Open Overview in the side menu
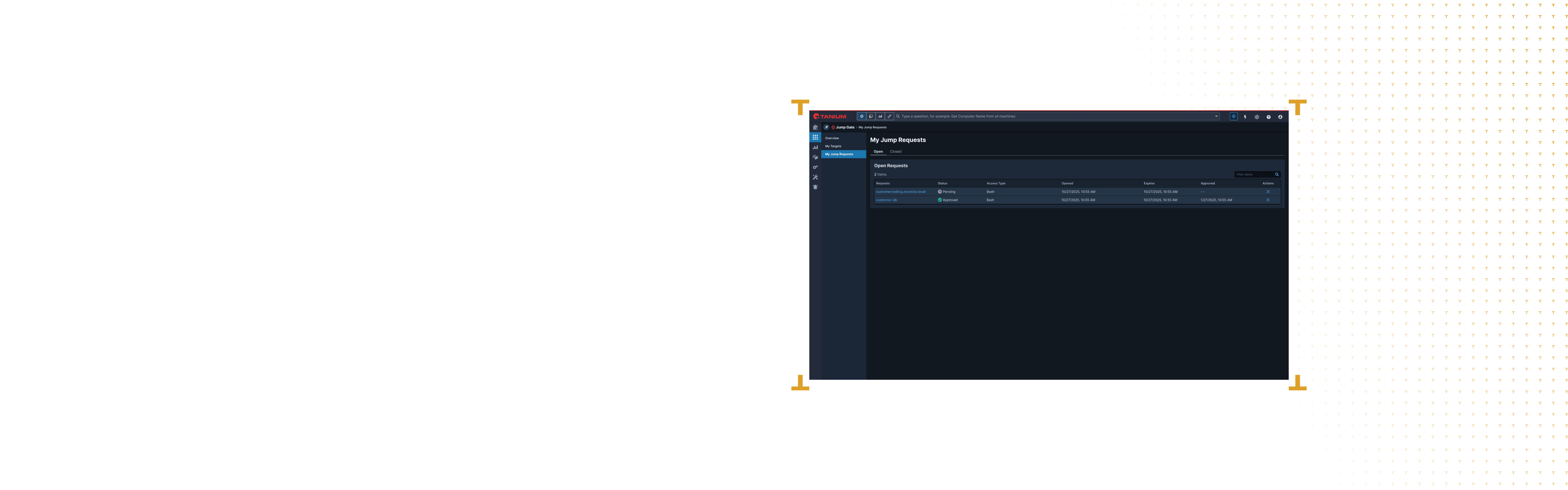Screen dimensions: 1568x490 [x=844, y=138]
